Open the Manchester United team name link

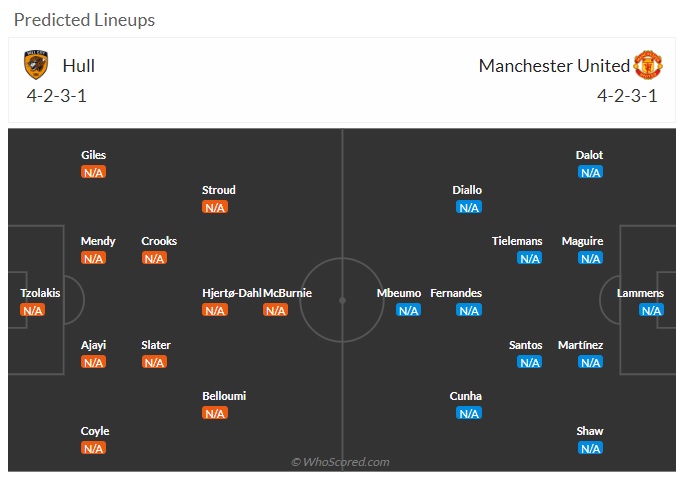(554, 66)
